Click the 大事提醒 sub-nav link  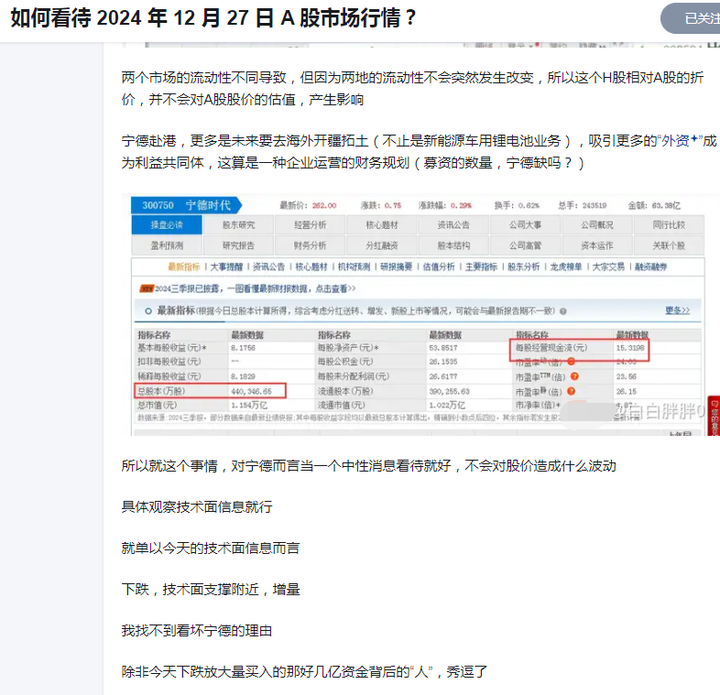226,267
